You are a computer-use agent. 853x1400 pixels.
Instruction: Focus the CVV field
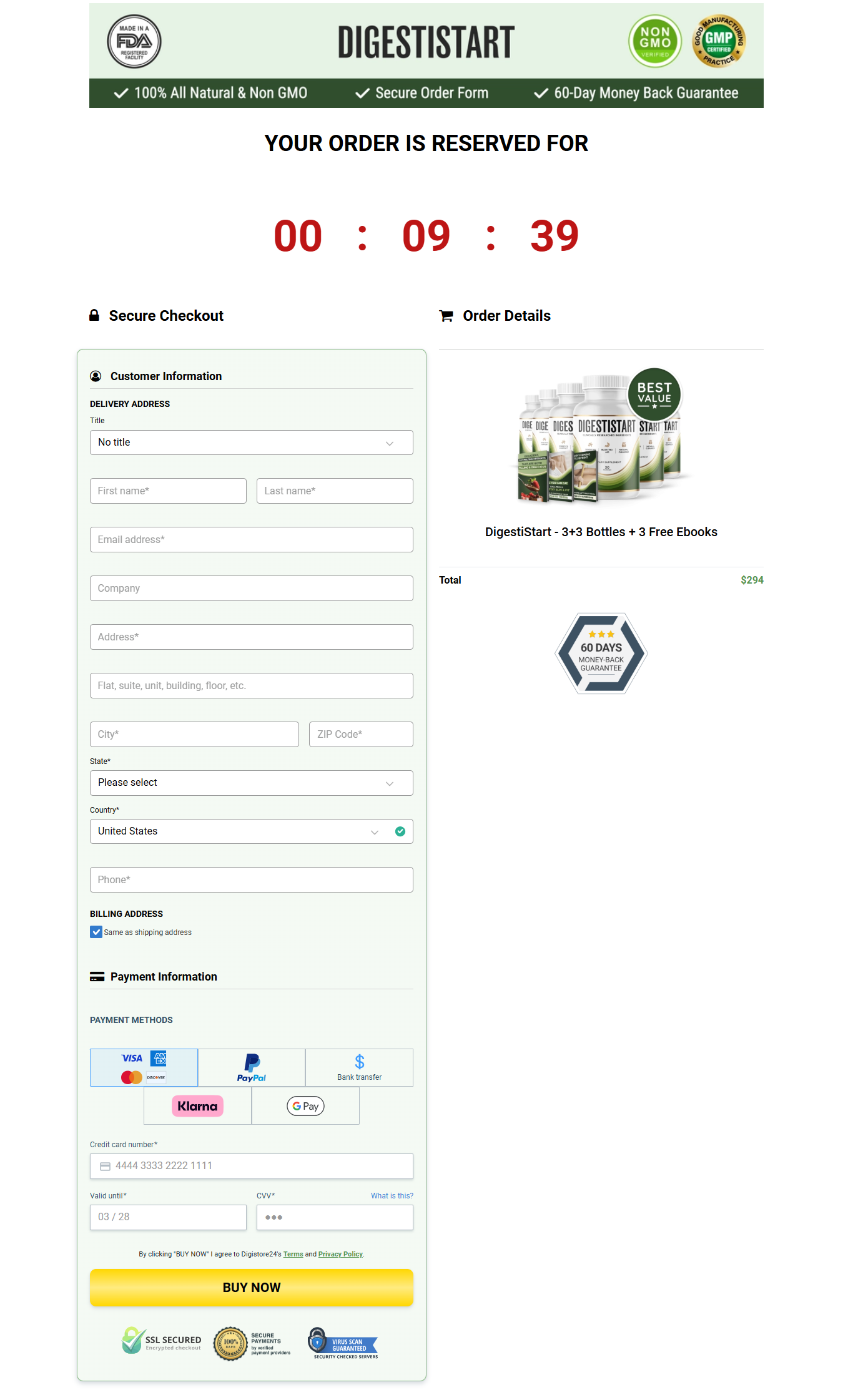tap(335, 1218)
